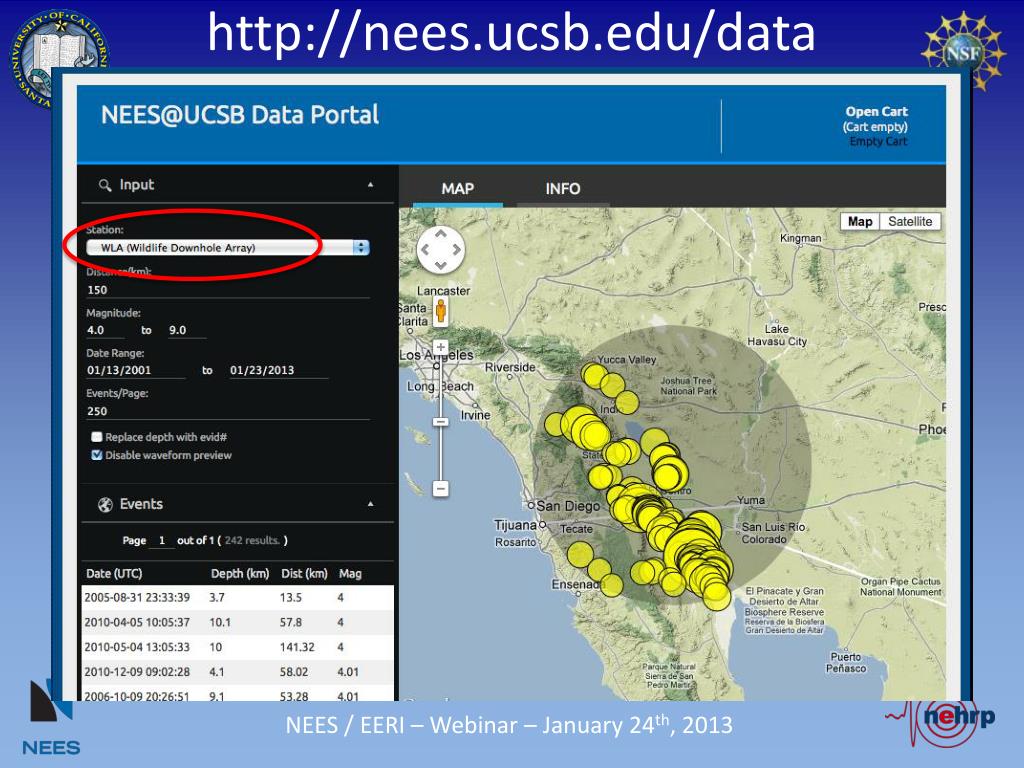Screen dimensions: 1024x768
Task: Click Events/Page field showing 250
Action: [x=228, y=411]
